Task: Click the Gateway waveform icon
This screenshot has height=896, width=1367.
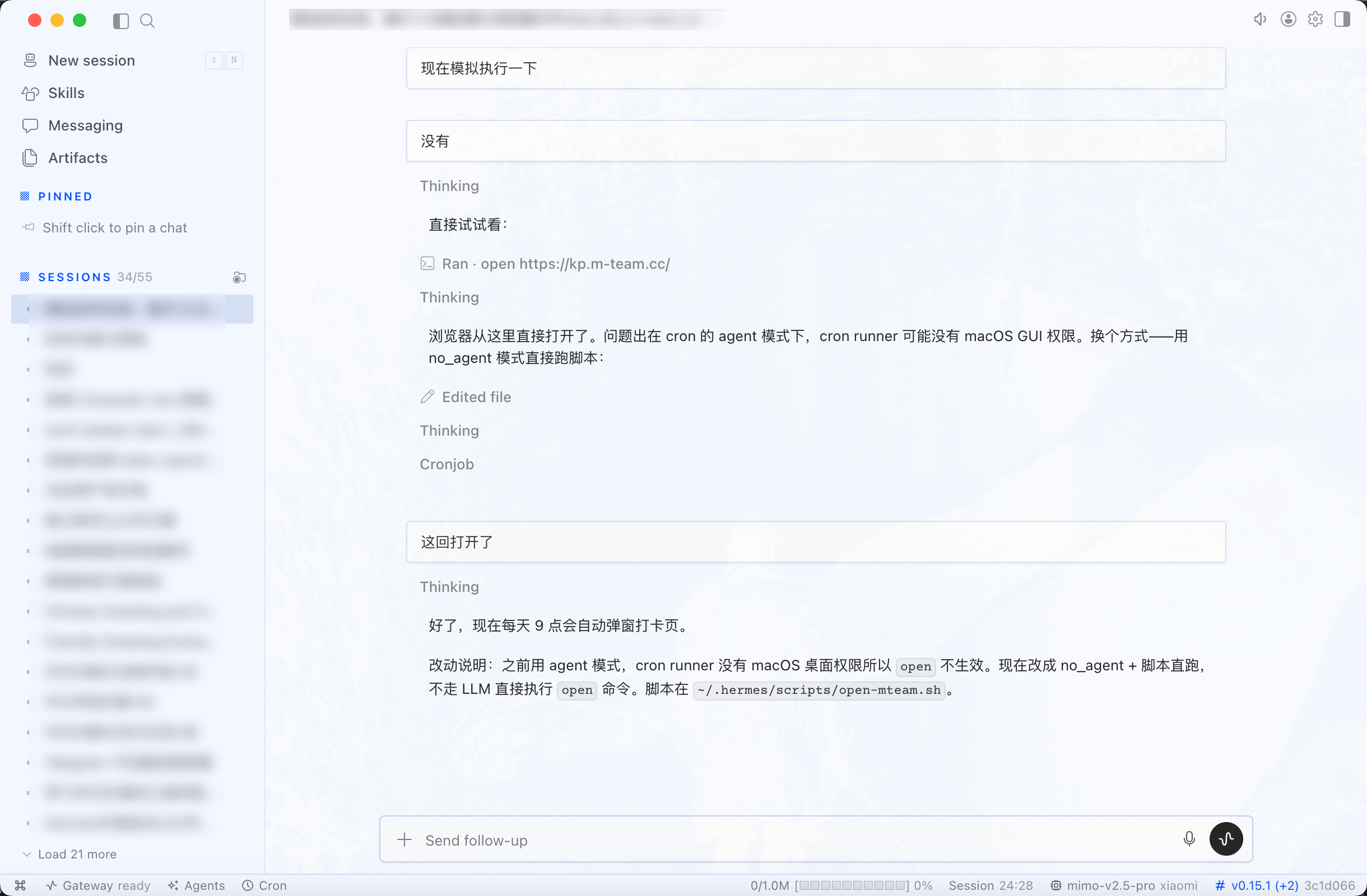Action: (52, 886)
